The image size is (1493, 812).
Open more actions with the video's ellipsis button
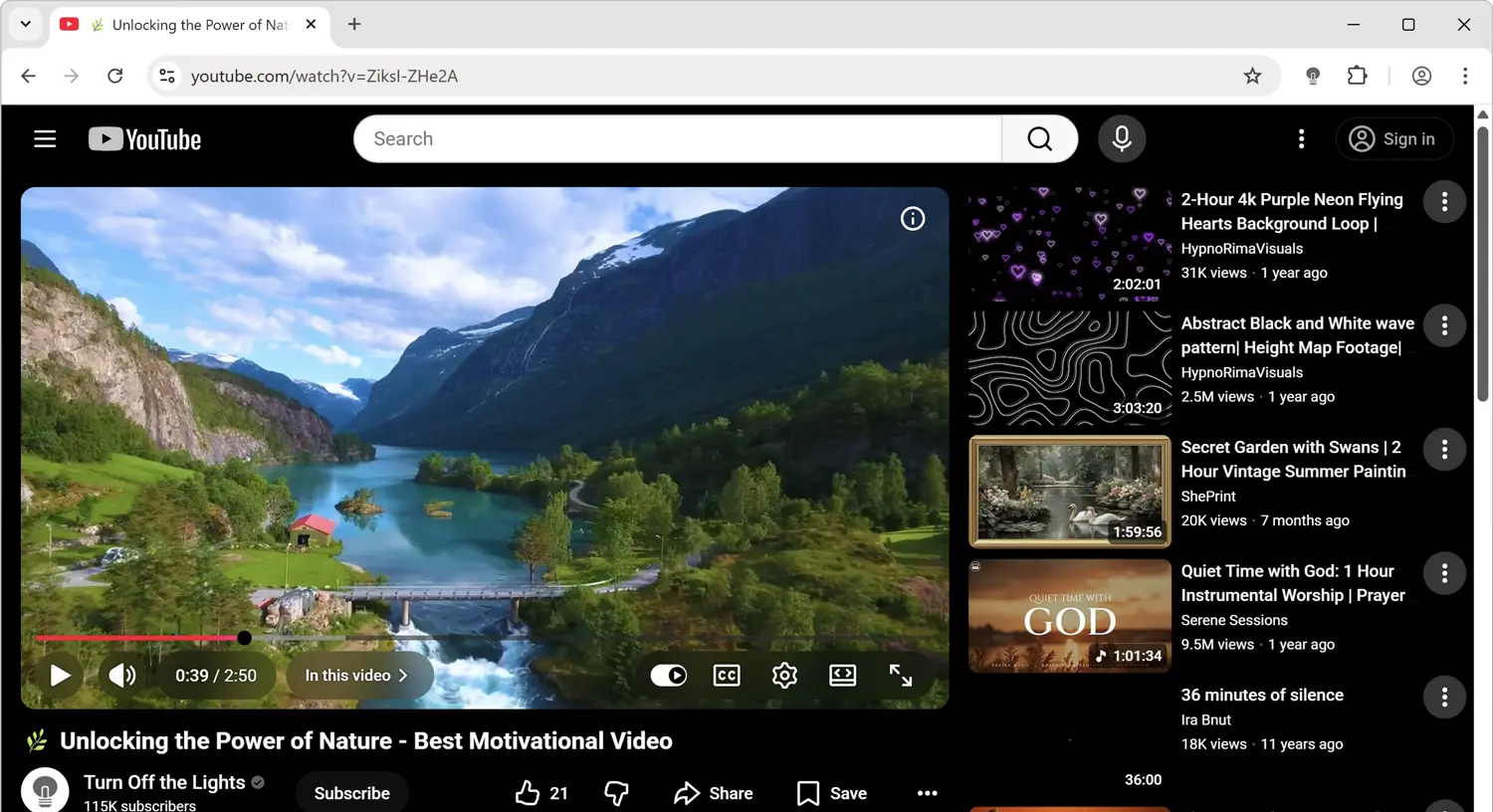click(927, 793)
